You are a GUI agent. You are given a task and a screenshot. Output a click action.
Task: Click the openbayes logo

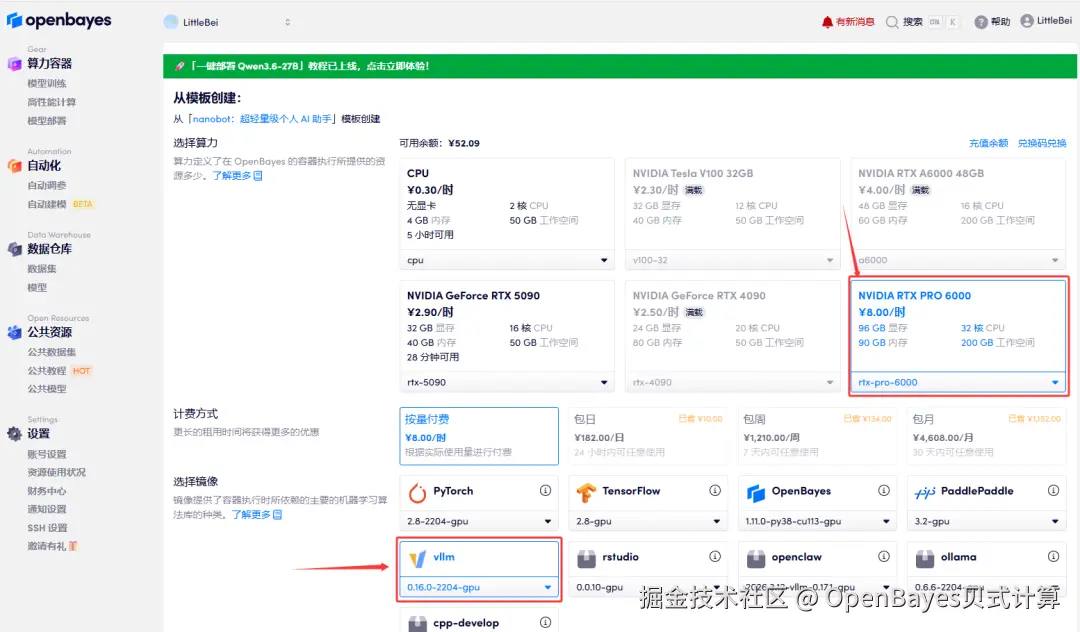point(59,21)
